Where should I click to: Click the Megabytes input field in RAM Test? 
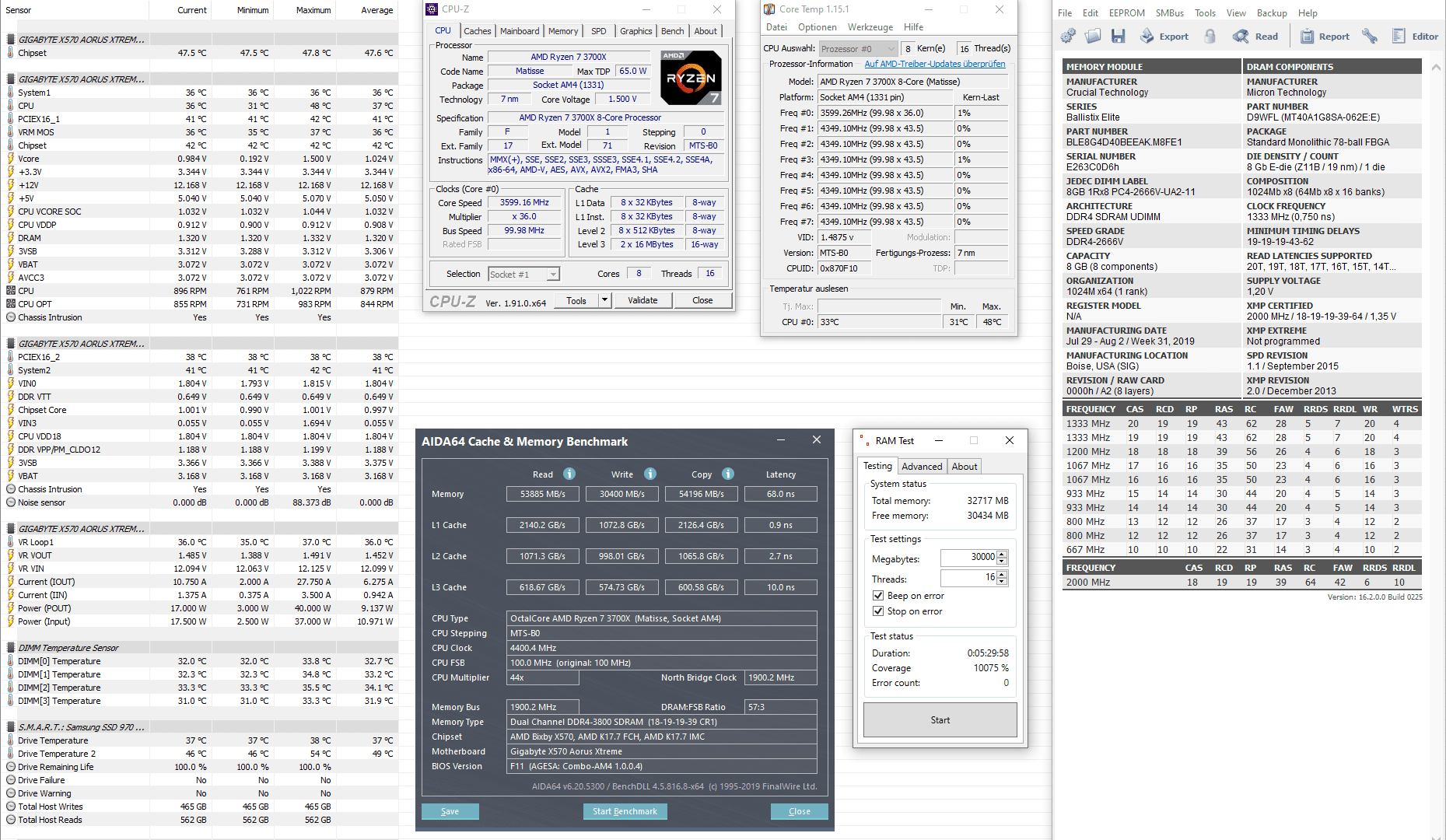968,558
